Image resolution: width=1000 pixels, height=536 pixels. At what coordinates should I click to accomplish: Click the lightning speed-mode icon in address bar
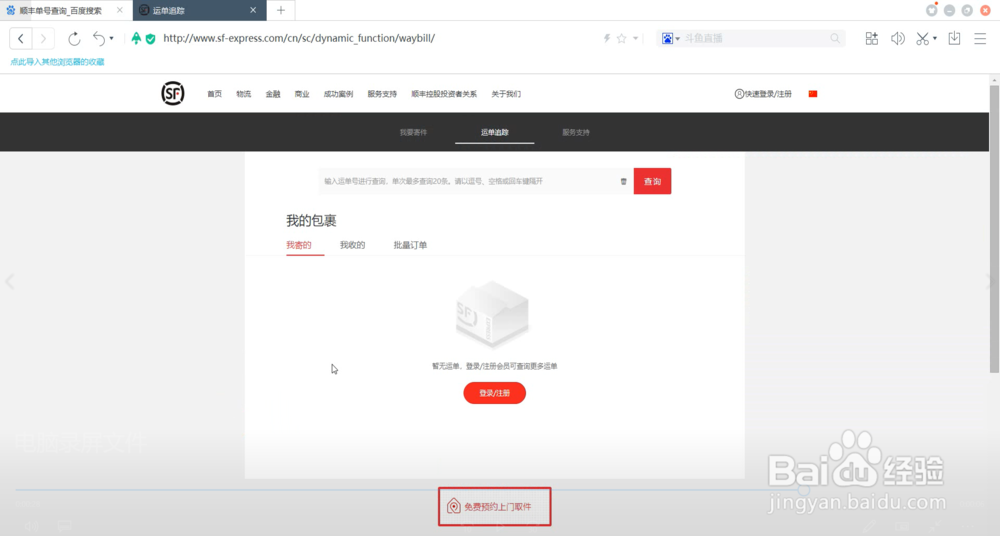607,38
